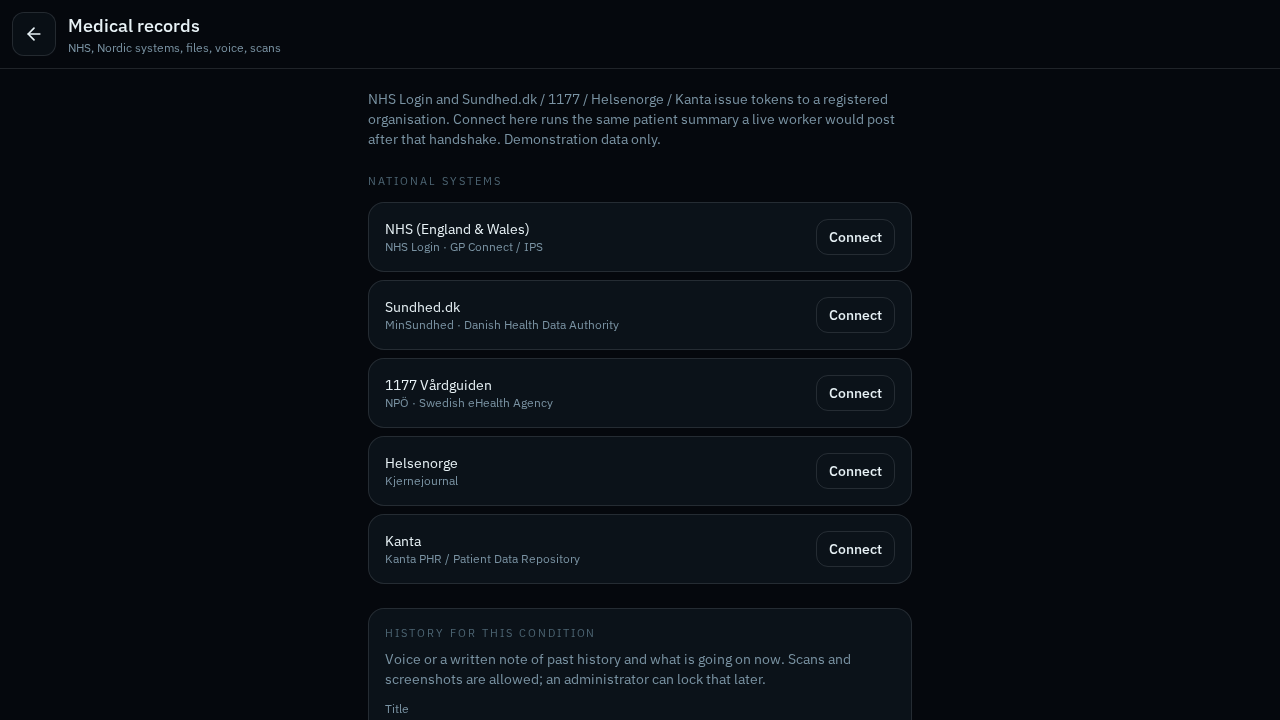Screen dimensions: 1280x720
Task: Select the NHS (England & Wales) card title
Action: [457, 229]
